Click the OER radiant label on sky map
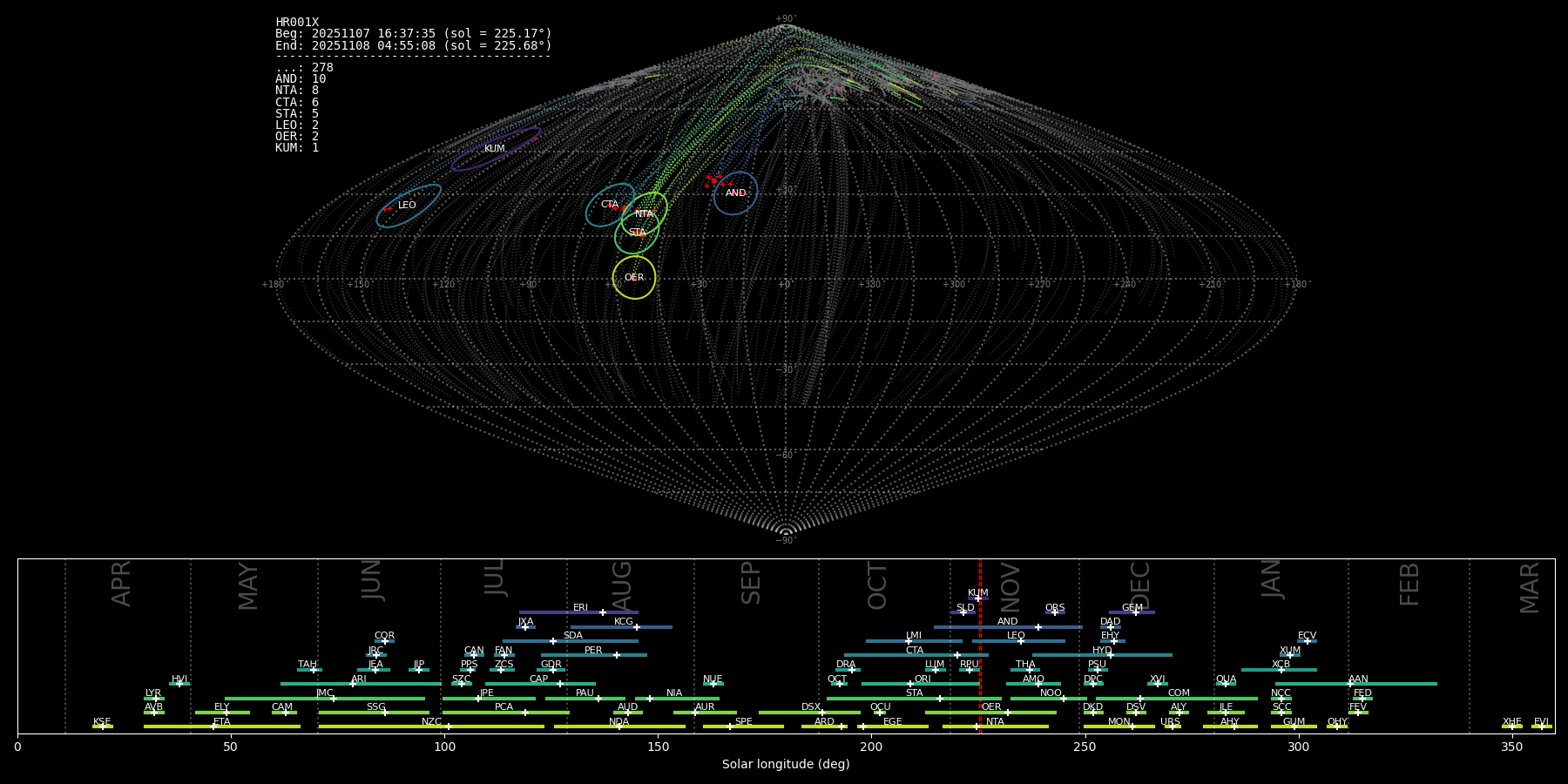Viewport: 1568px width, 784px height. [634, 278]
